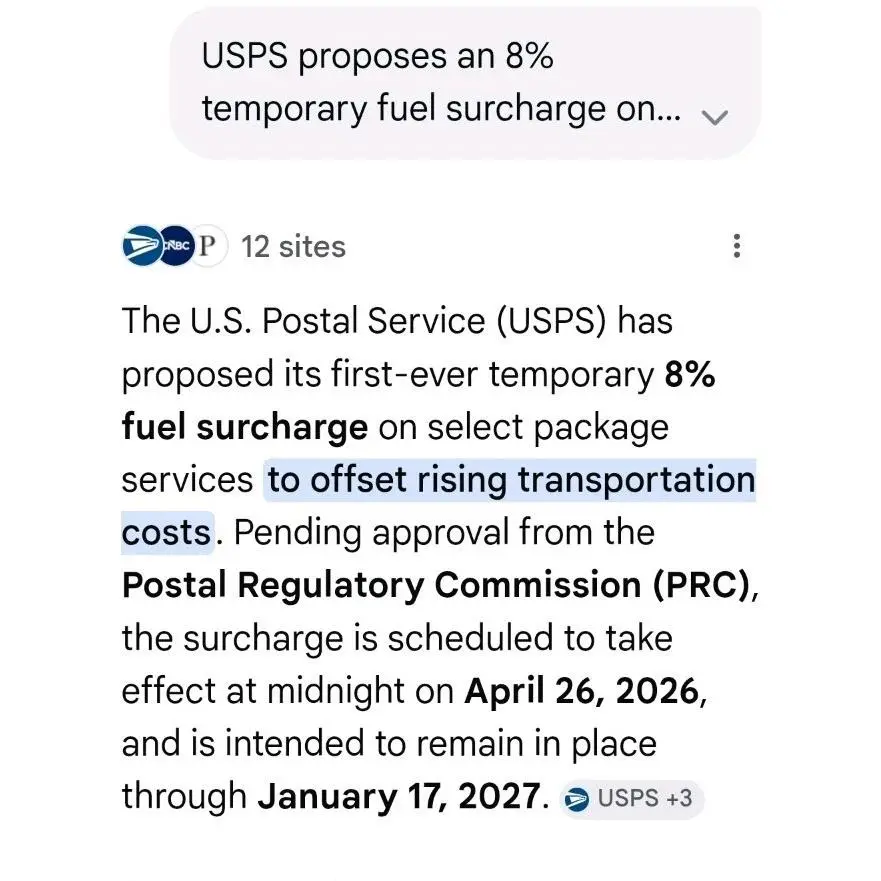This screenshot has height=881, width=881.
Task: Click the first paragraph line about U.S. Postal Service
Action: coord(397,321)
